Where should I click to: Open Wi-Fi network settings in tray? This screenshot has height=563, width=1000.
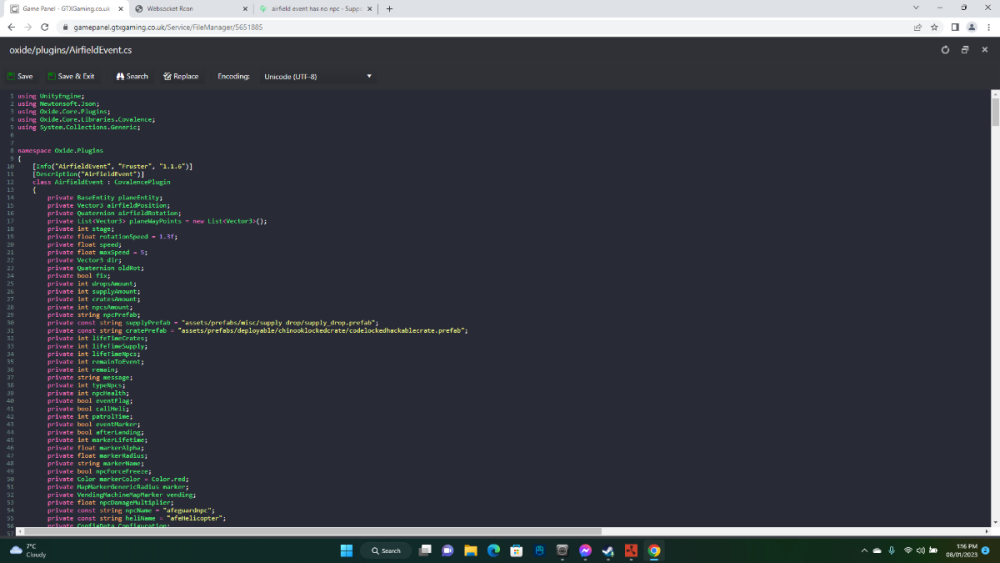point(908,550)
